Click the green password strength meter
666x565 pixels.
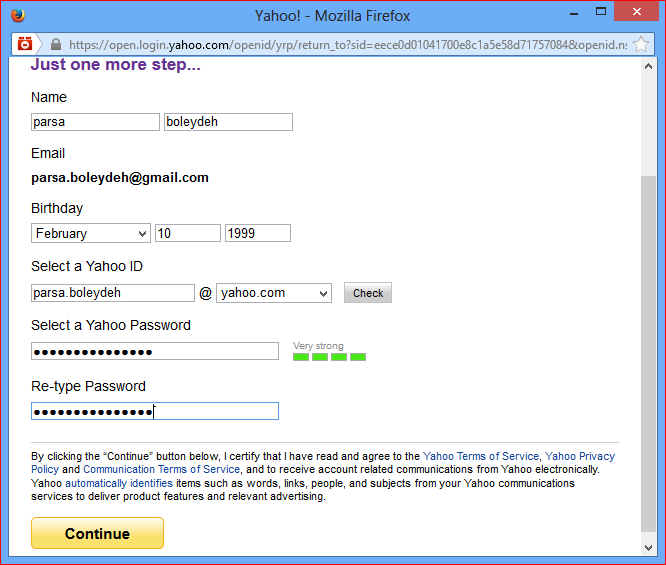point(329,357)
